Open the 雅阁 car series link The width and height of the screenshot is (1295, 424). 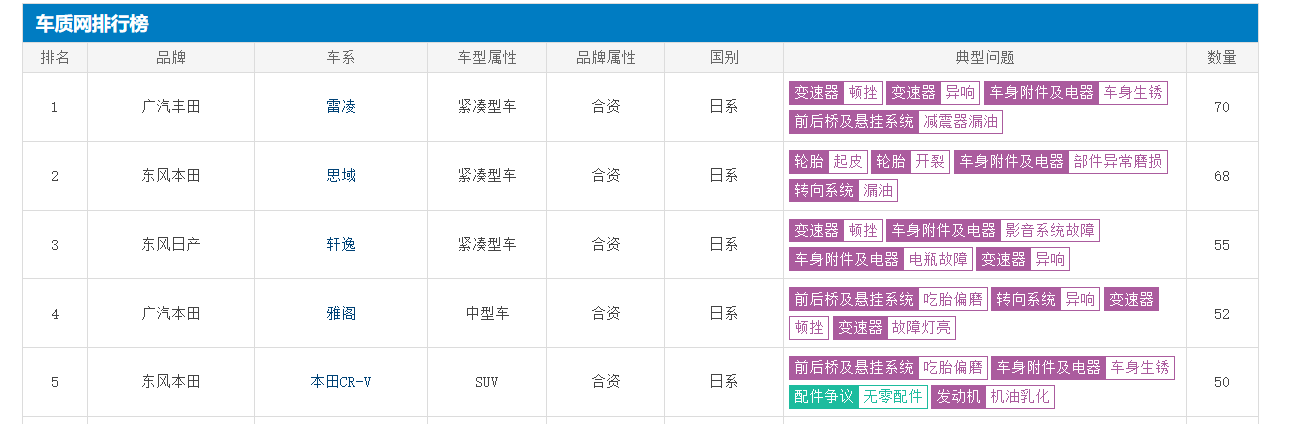coord(341,314)
